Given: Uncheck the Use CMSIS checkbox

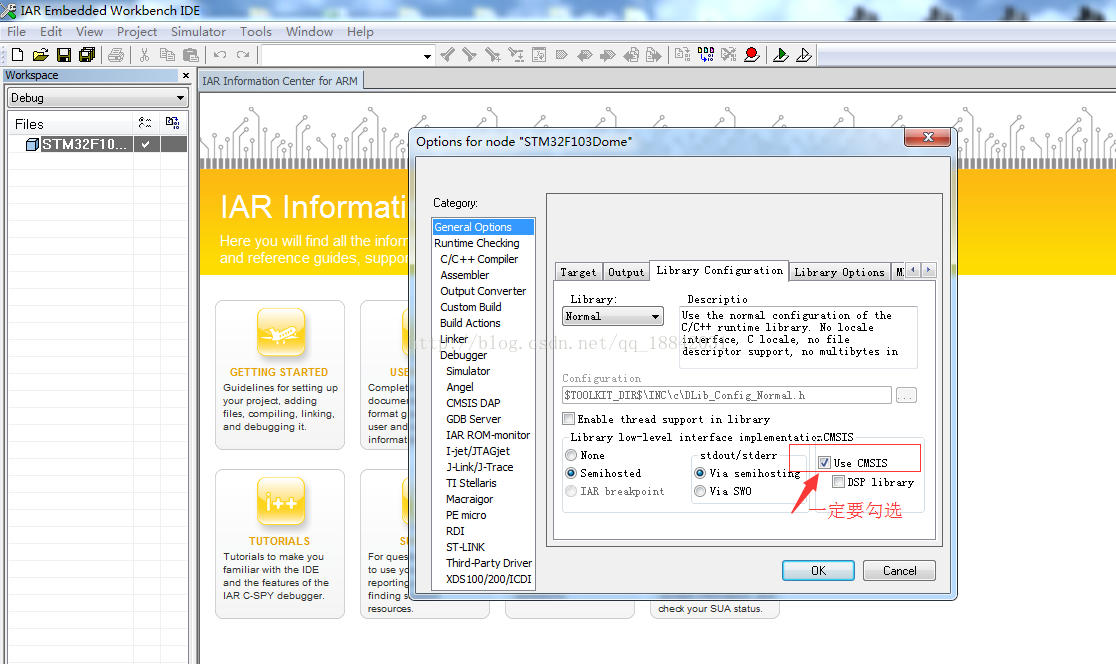Looking at the screenshot, I should point(824,463).
